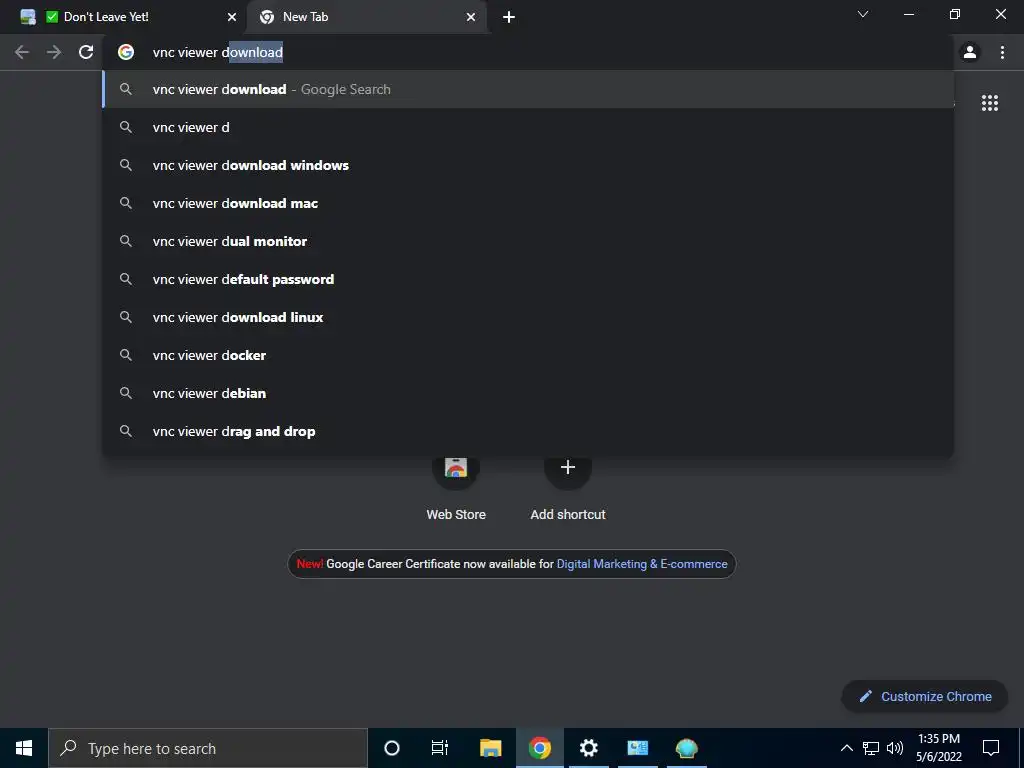This screenshot has width=1024, height=768.
Task: Choose 'vnc viewer drag and drop' suggestion
Action: pyautogui.click(x=528, y=431)
